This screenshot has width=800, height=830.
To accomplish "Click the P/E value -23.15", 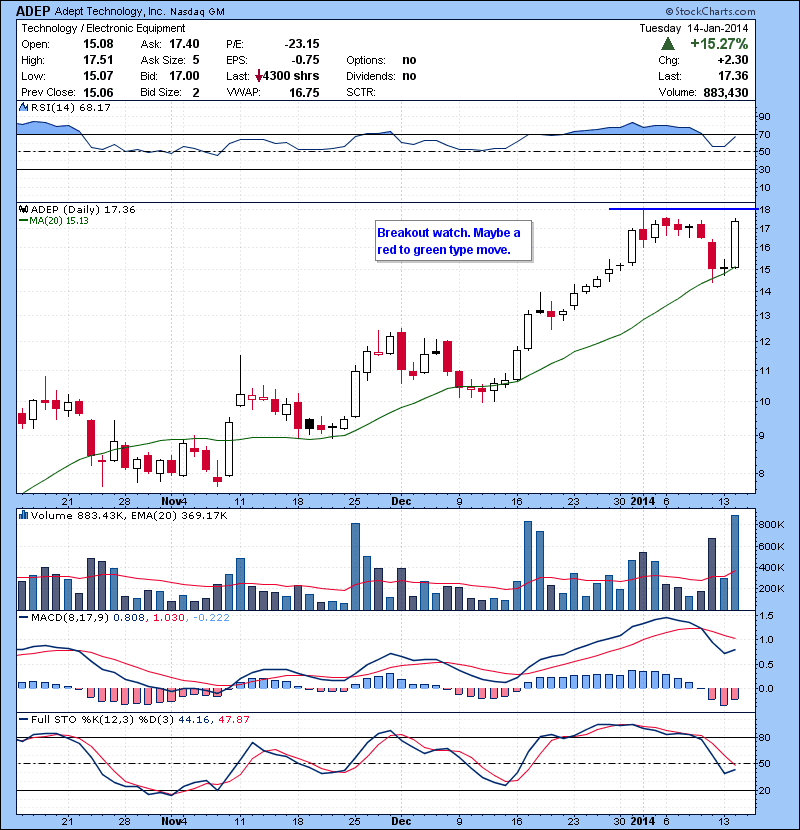I will [302, 44].
